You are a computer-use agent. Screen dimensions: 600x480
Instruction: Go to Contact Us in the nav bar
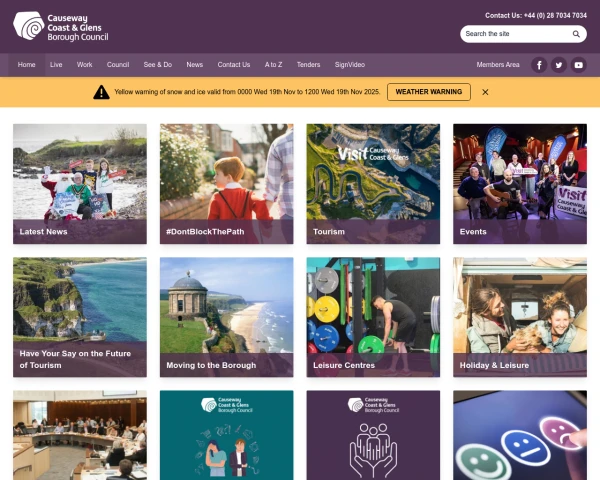pyautogui.click(x=234, y=65)
